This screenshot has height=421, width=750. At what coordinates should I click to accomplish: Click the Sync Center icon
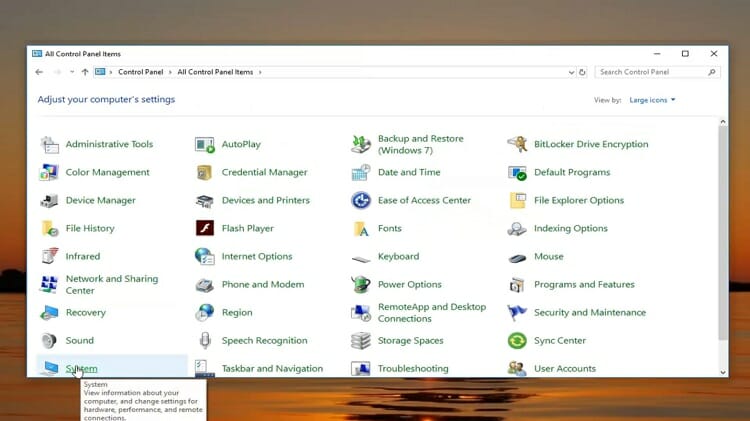(x=517, y=341)
